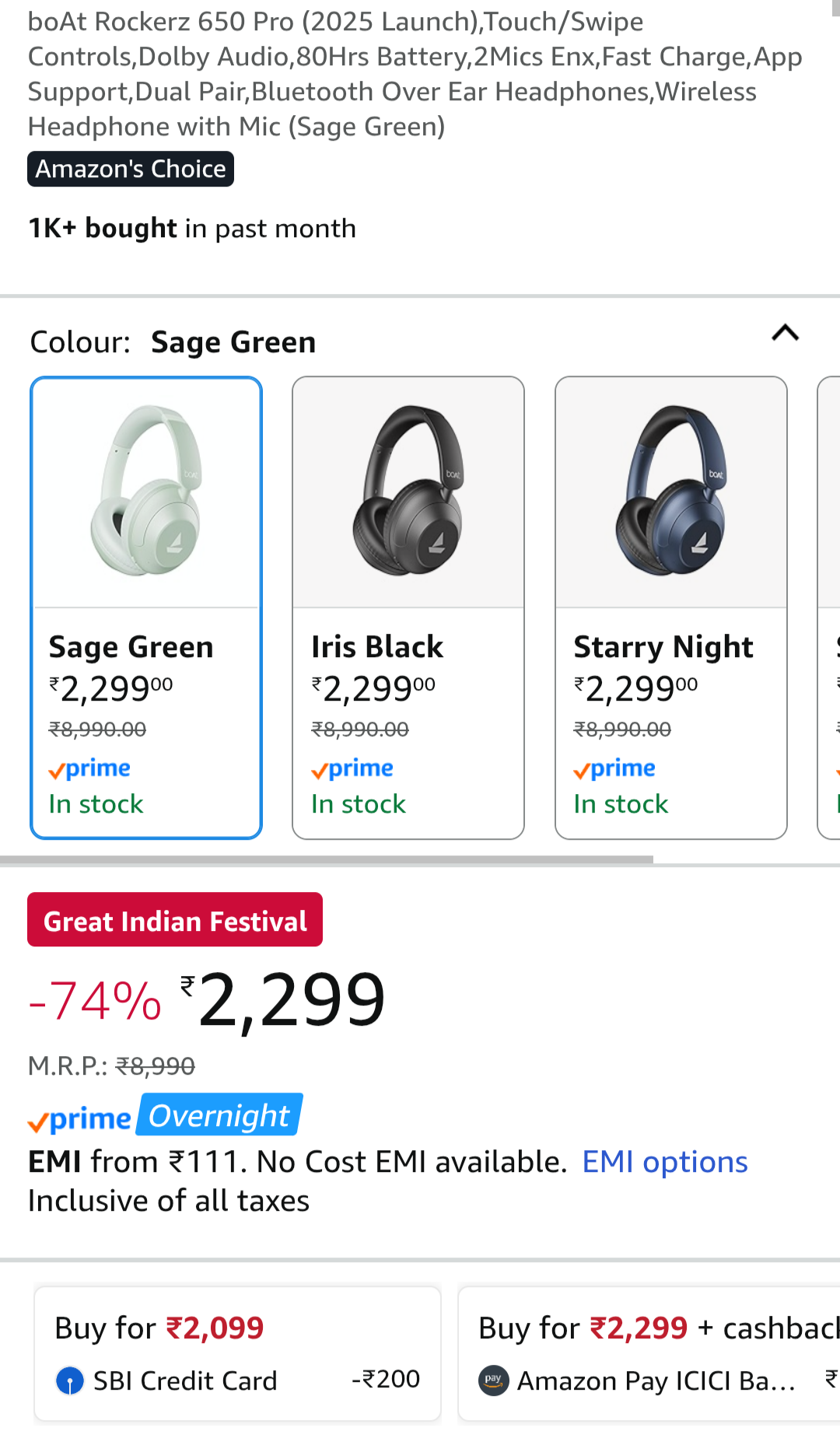
Task: Tap the Great Indian Festival badge
Action: [x=175, y=920]
